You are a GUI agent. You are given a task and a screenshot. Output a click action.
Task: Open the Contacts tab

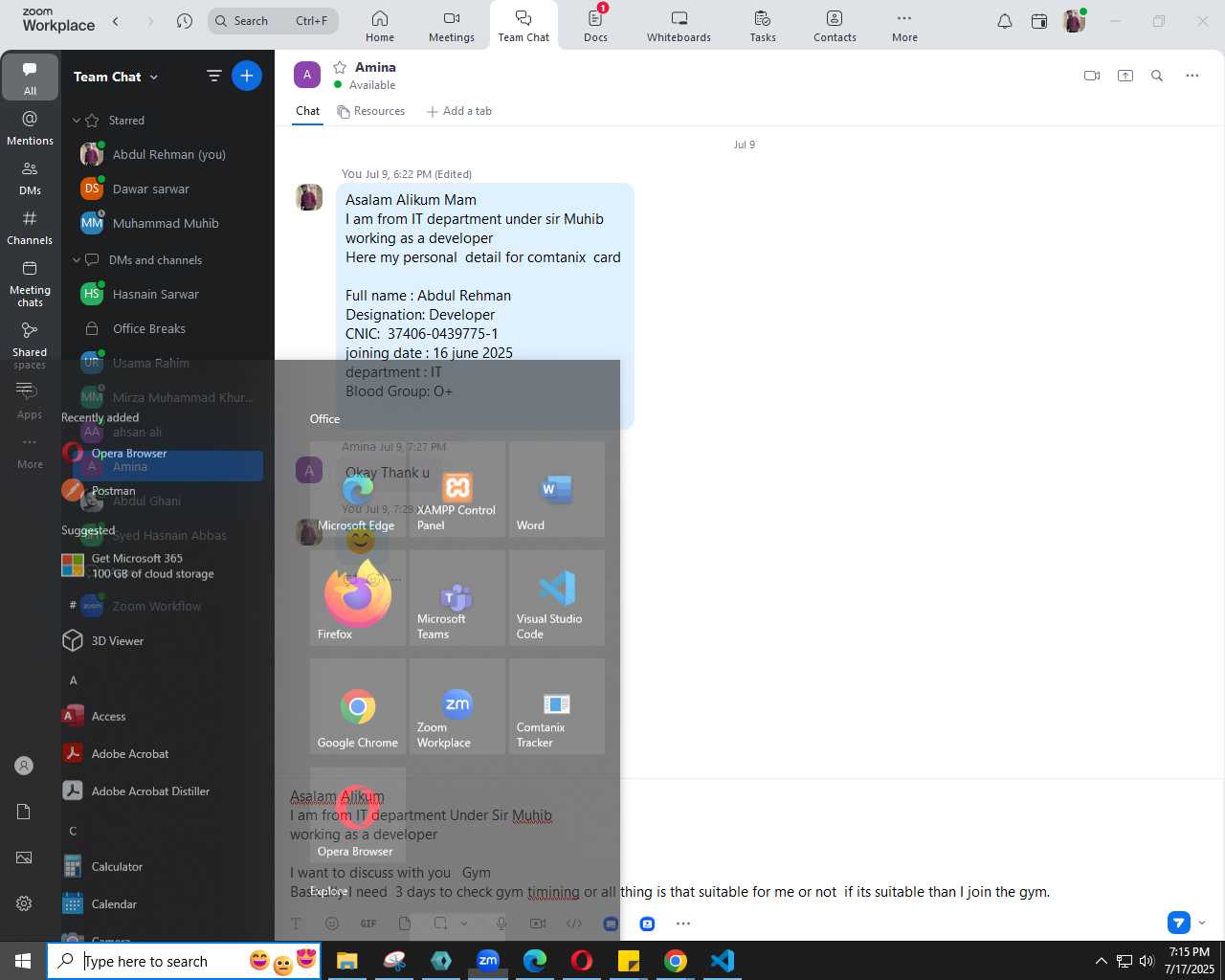835,26
